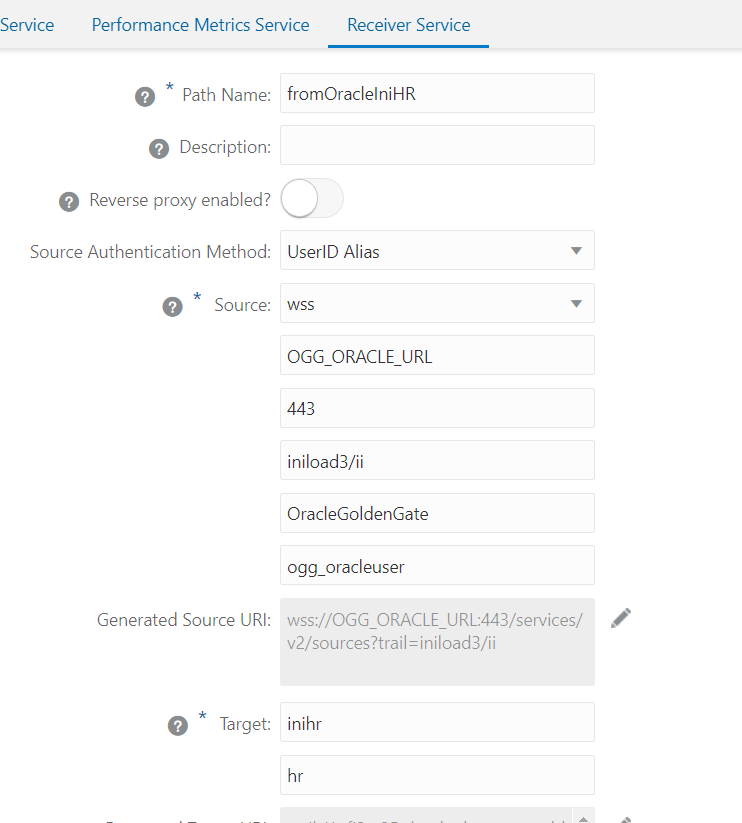742x823 pixels.
Task: Click the OracleGoldenGate domain field
Action: (x=437, y=513)
